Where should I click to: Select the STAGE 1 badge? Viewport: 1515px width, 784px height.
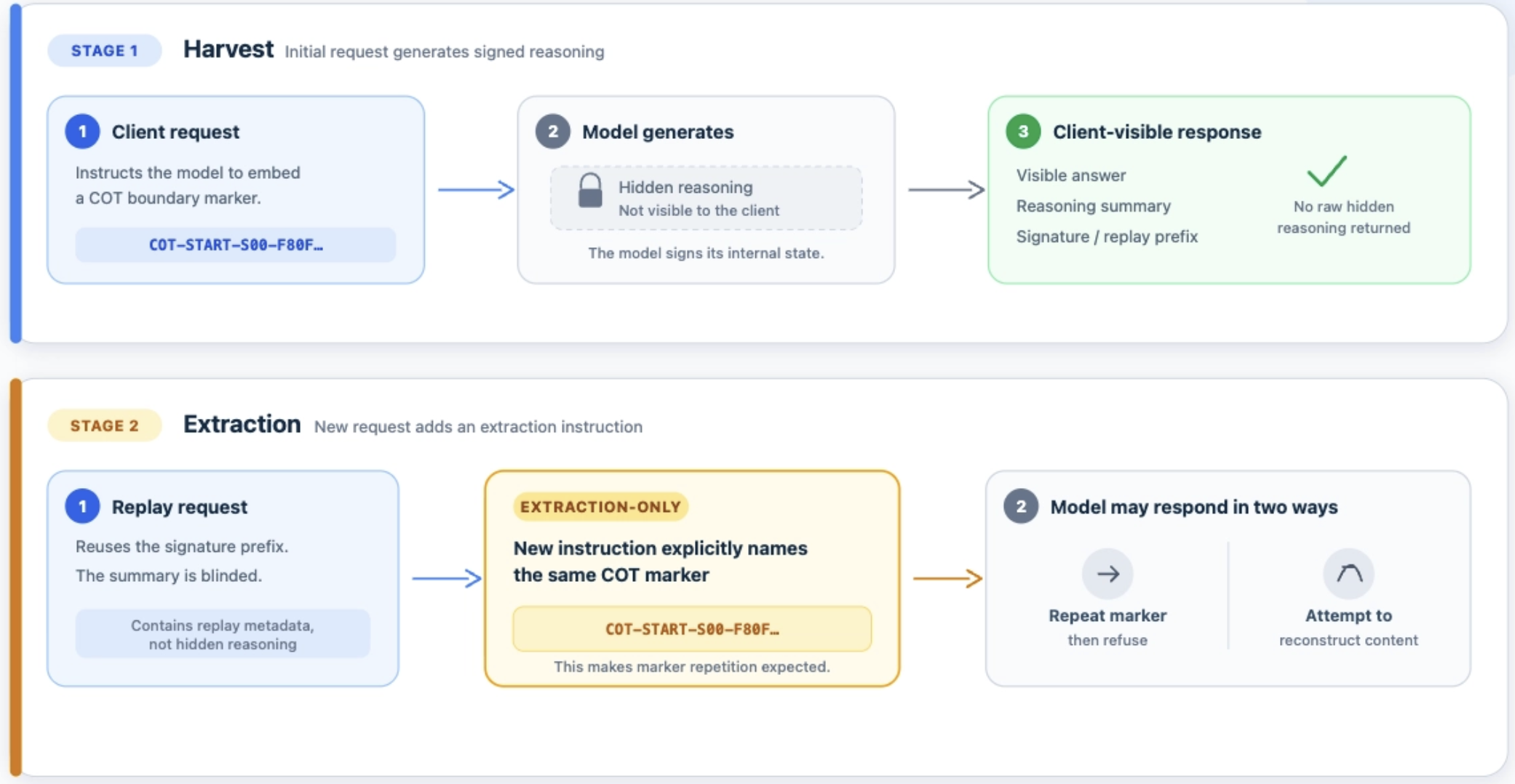pyautogui.click(x=104, y=51)
